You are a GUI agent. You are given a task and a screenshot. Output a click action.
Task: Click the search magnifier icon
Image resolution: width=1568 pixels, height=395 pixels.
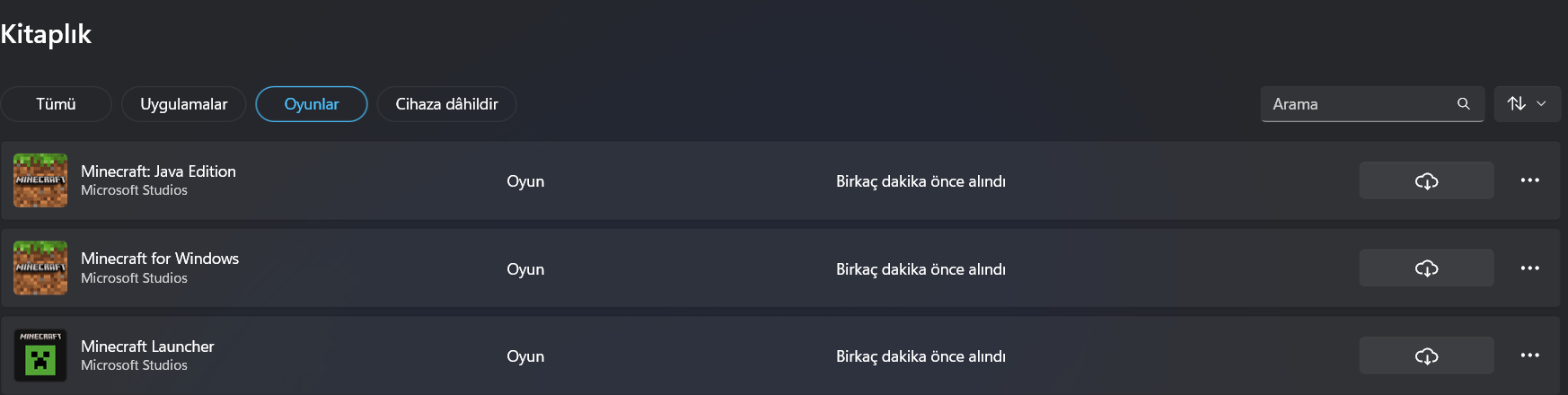[x=1463, y=104]
